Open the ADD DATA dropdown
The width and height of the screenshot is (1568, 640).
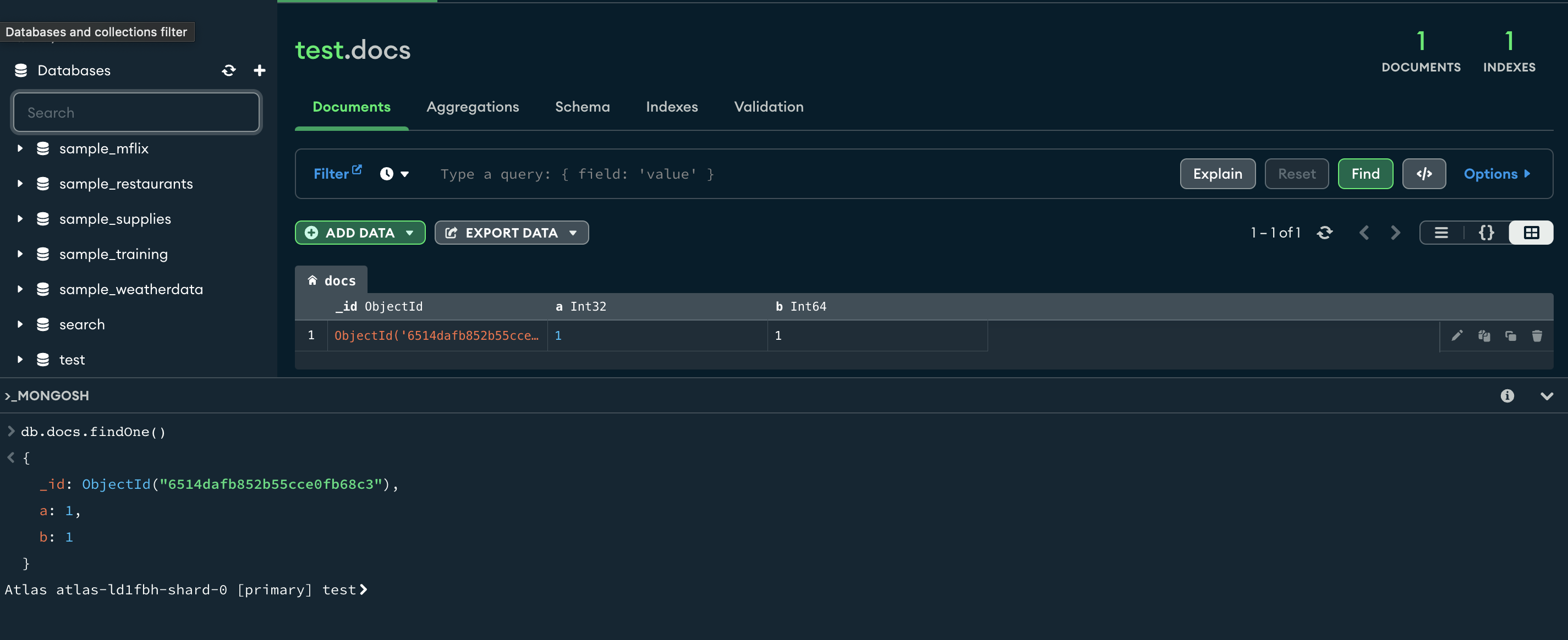pos(360,233)
